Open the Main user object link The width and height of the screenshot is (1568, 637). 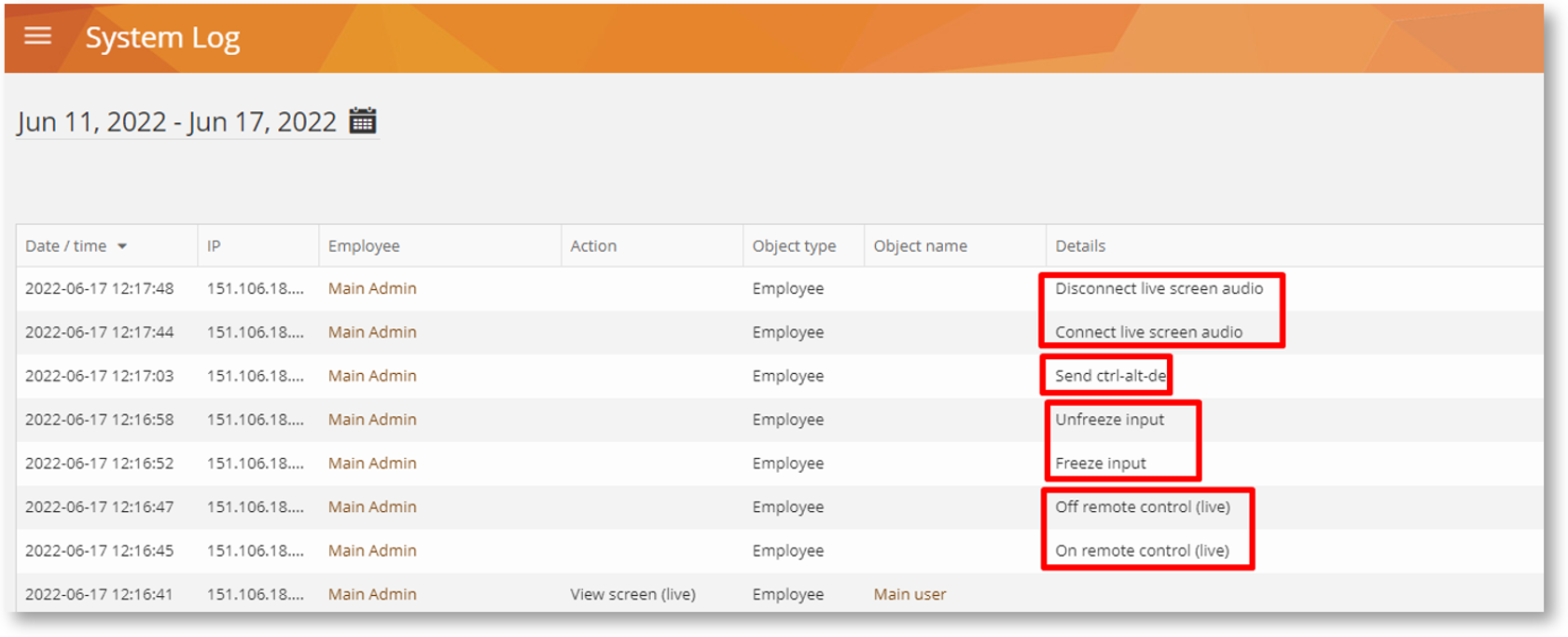coord(909,594)
